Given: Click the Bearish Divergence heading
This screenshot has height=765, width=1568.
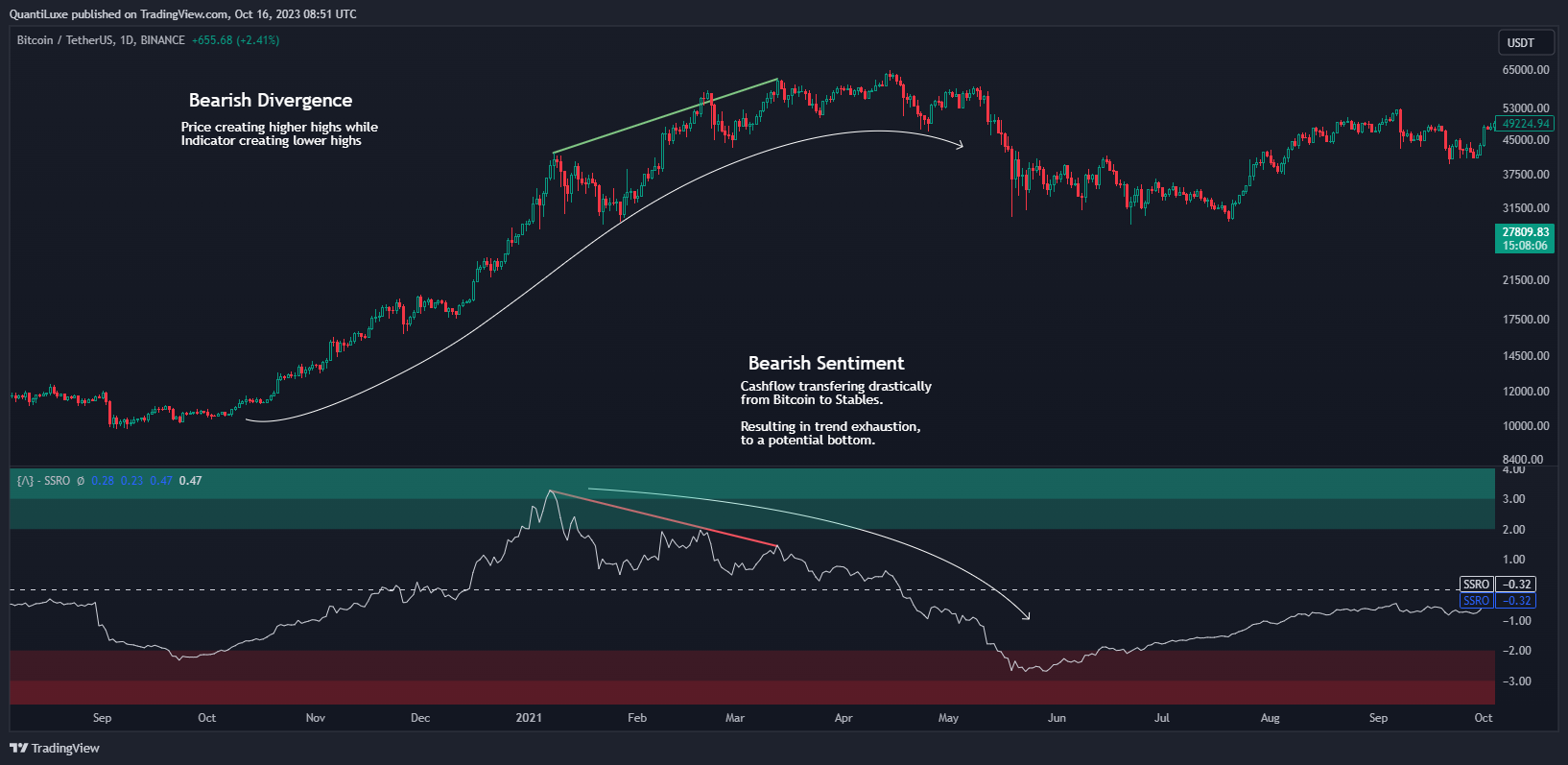Looking at the screenshot, I should pos(271,100).
